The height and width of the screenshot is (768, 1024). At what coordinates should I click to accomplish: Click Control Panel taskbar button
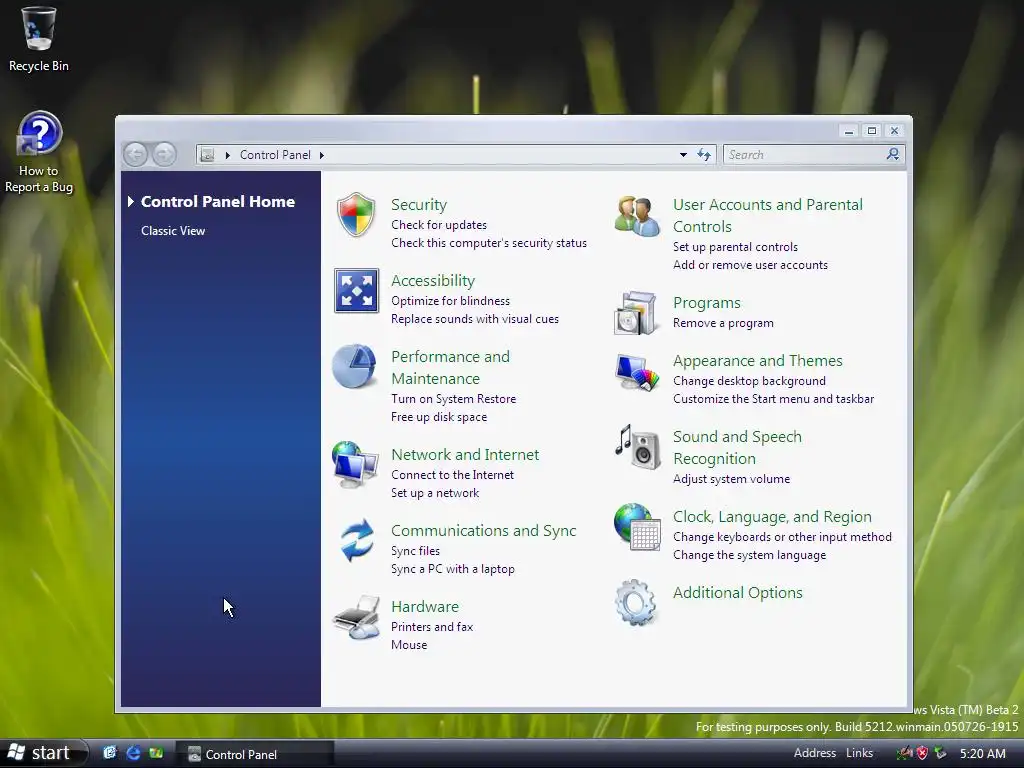255,754
